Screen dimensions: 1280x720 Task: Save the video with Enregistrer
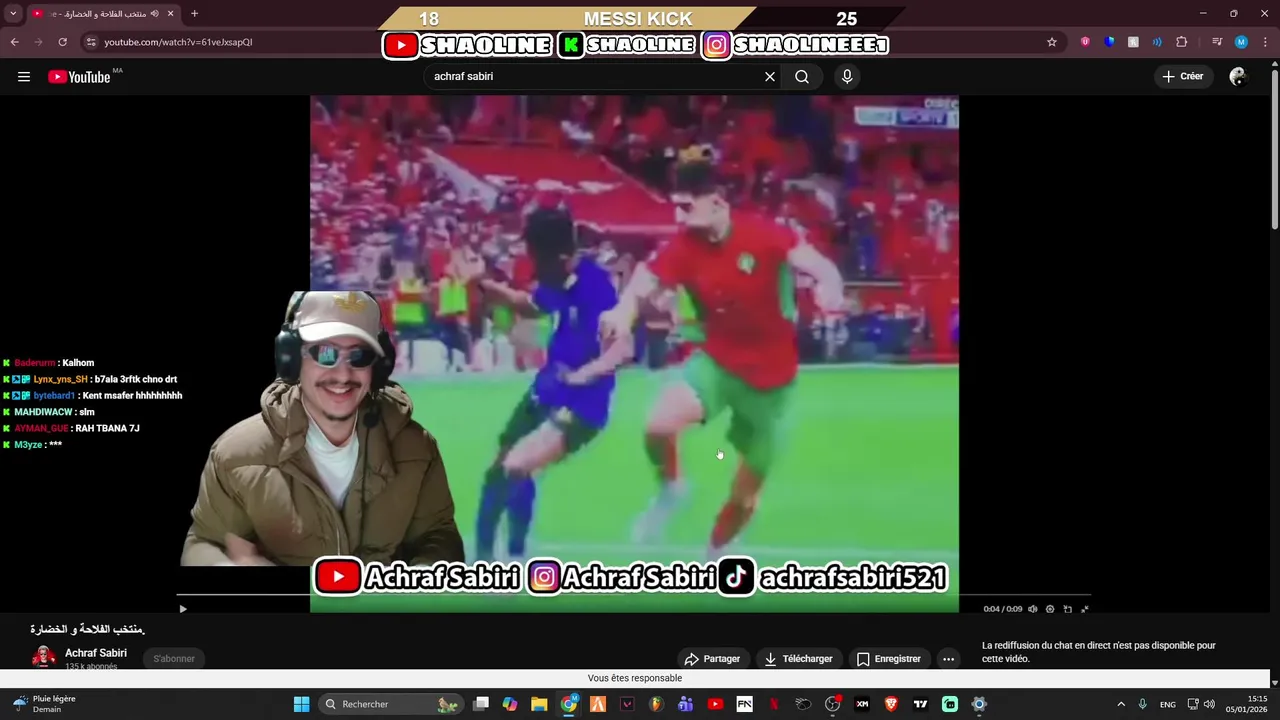(x=888, y=659)
